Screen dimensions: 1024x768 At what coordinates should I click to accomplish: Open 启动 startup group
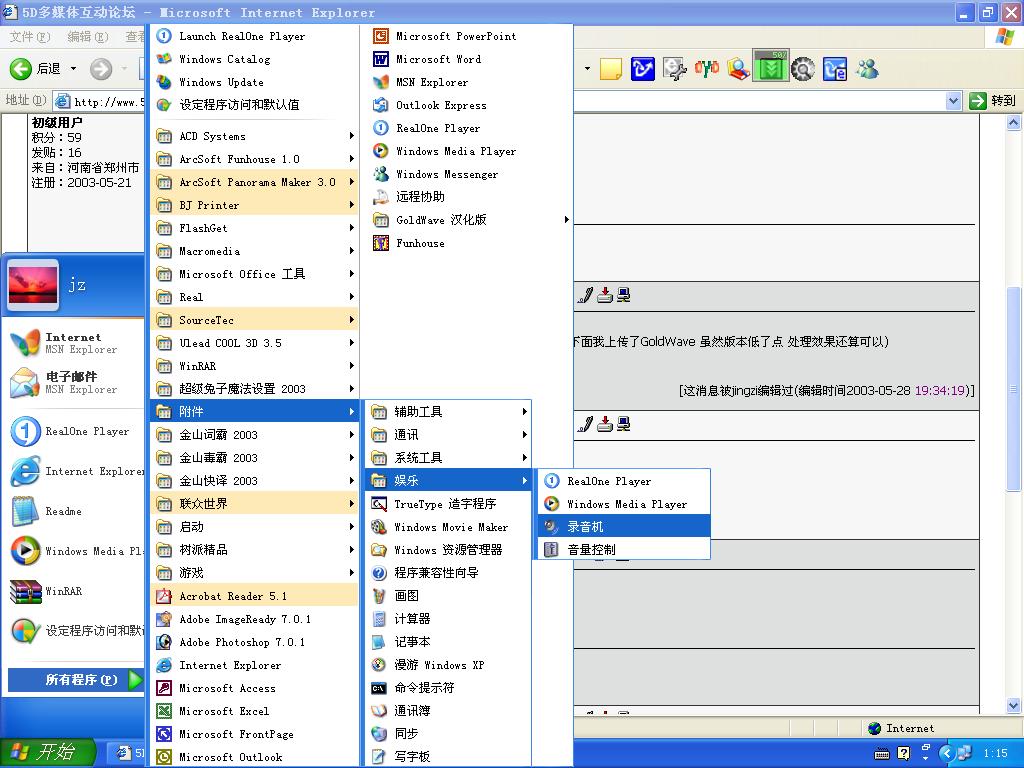[x=255, y=526]
